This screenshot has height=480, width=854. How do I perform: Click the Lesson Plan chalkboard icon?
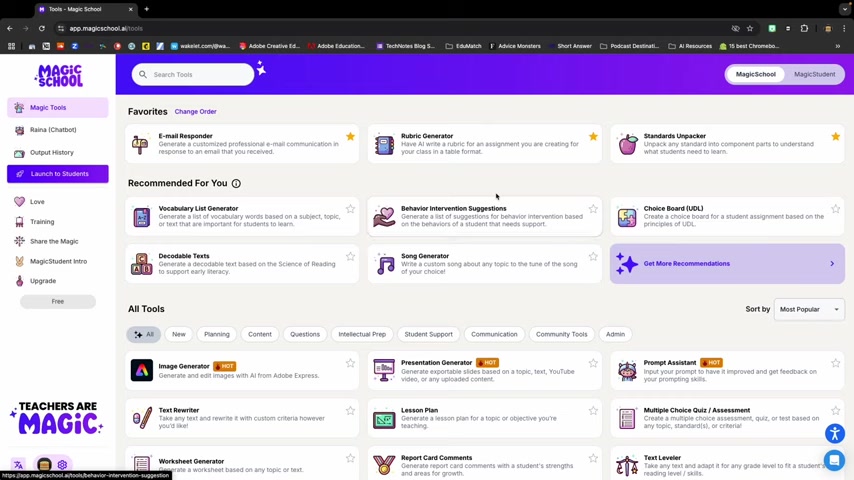[x=384, y=419]
